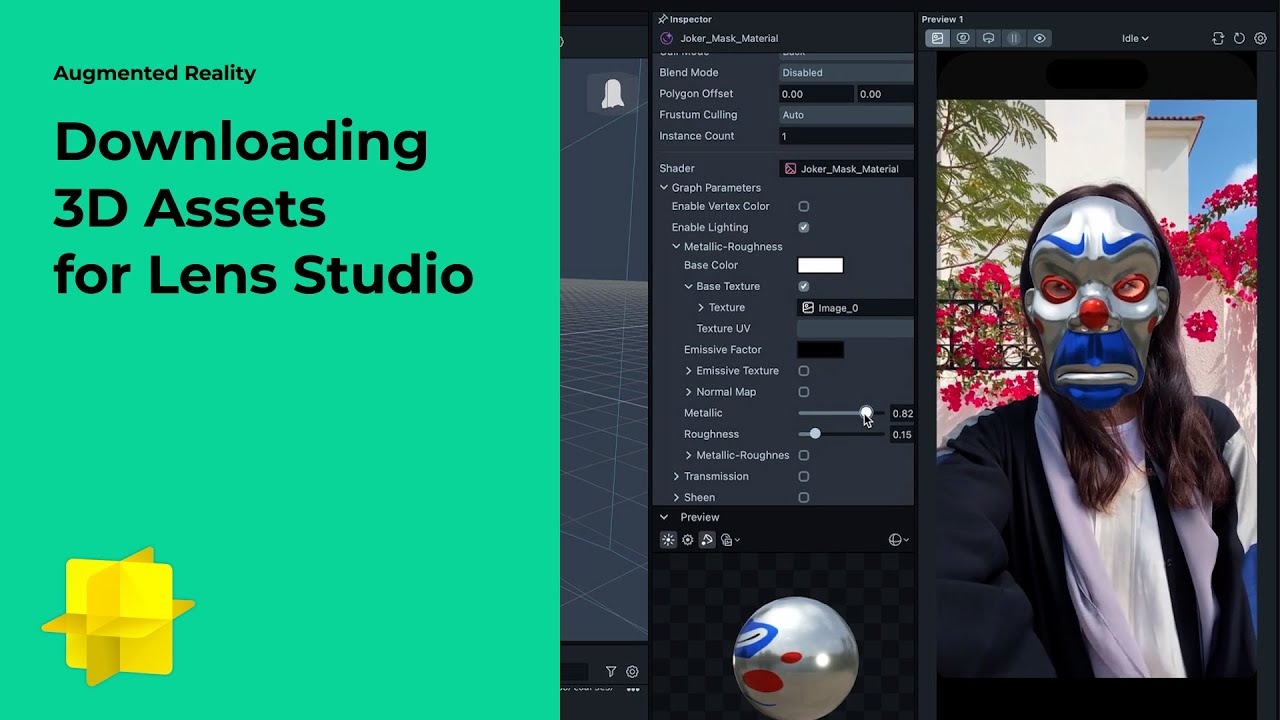The image size is (1280, 720).
Task: Expand the Sheen group
Action: (x=676, y=498)
